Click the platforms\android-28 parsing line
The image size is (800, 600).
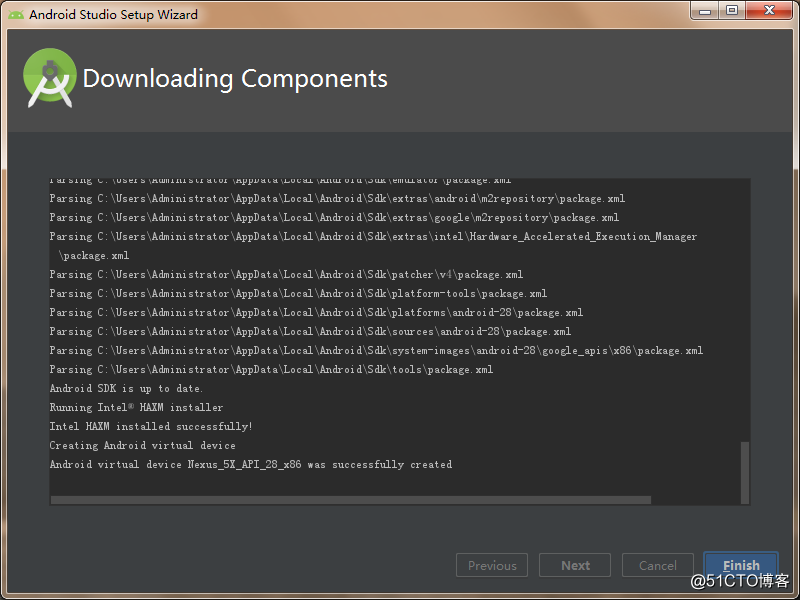pyautogui.click(x=316, y=313)
